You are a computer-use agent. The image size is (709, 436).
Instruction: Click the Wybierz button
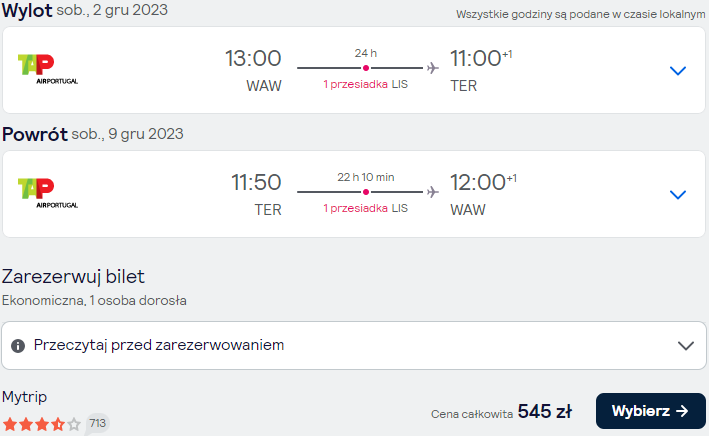[650, 411]
